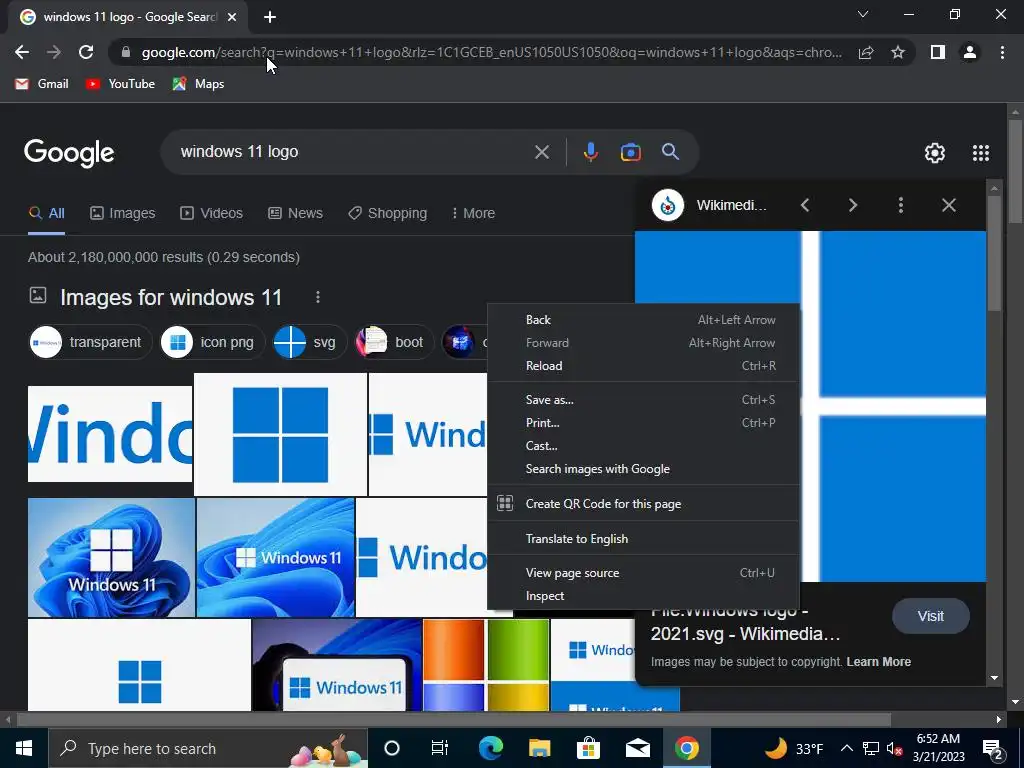The height and width of the screenshot is (768, 1024).
Task: Select View page source
Action: click(643, 573)
